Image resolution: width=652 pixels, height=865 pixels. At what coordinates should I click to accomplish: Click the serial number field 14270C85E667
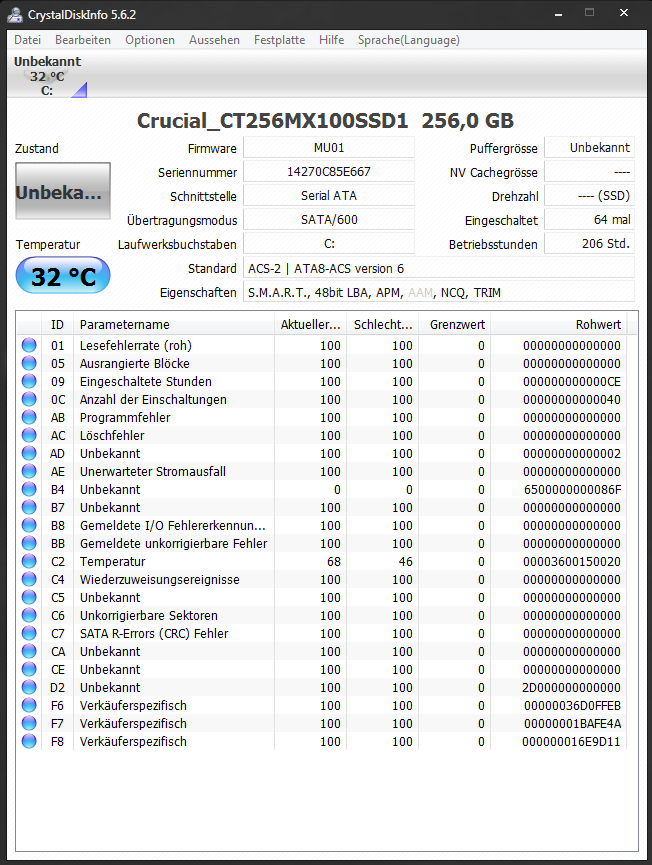(x=329, y=172)
